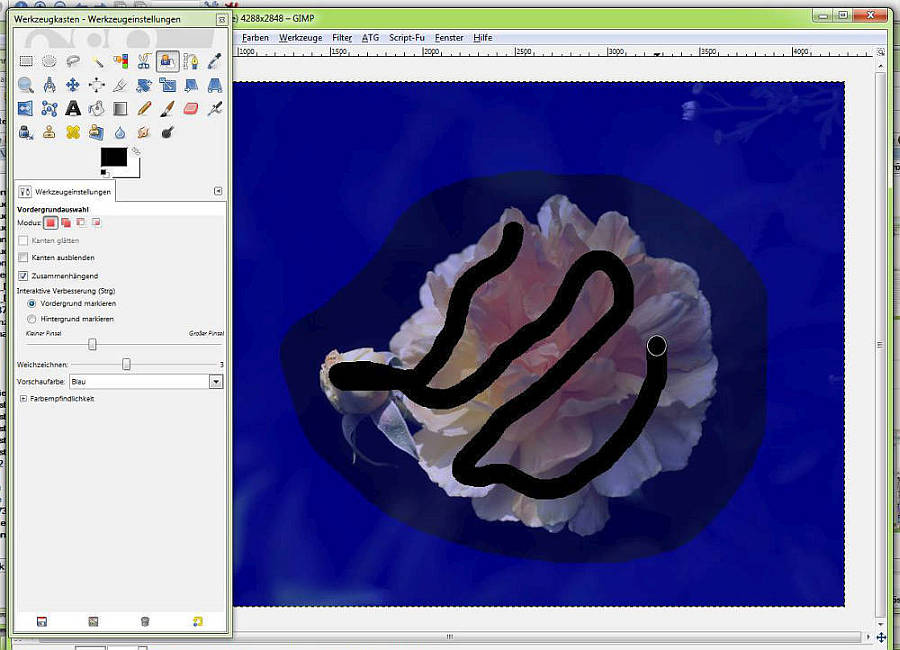This screenshot has width=900, height=650.
Task: Select the Text tool
Action: tap(73, 108)
